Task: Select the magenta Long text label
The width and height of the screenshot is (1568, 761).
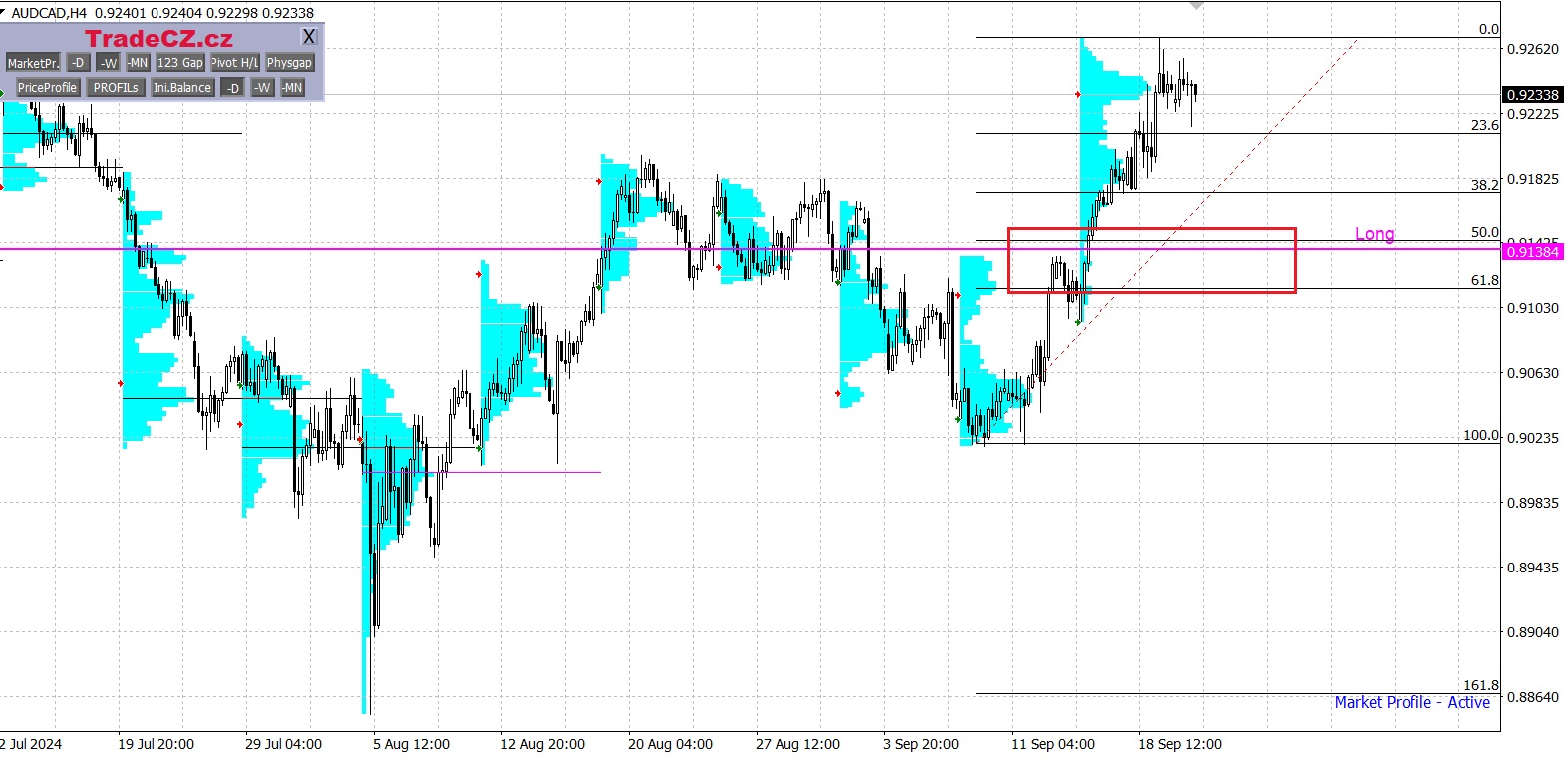Action: click(1374, 234)
